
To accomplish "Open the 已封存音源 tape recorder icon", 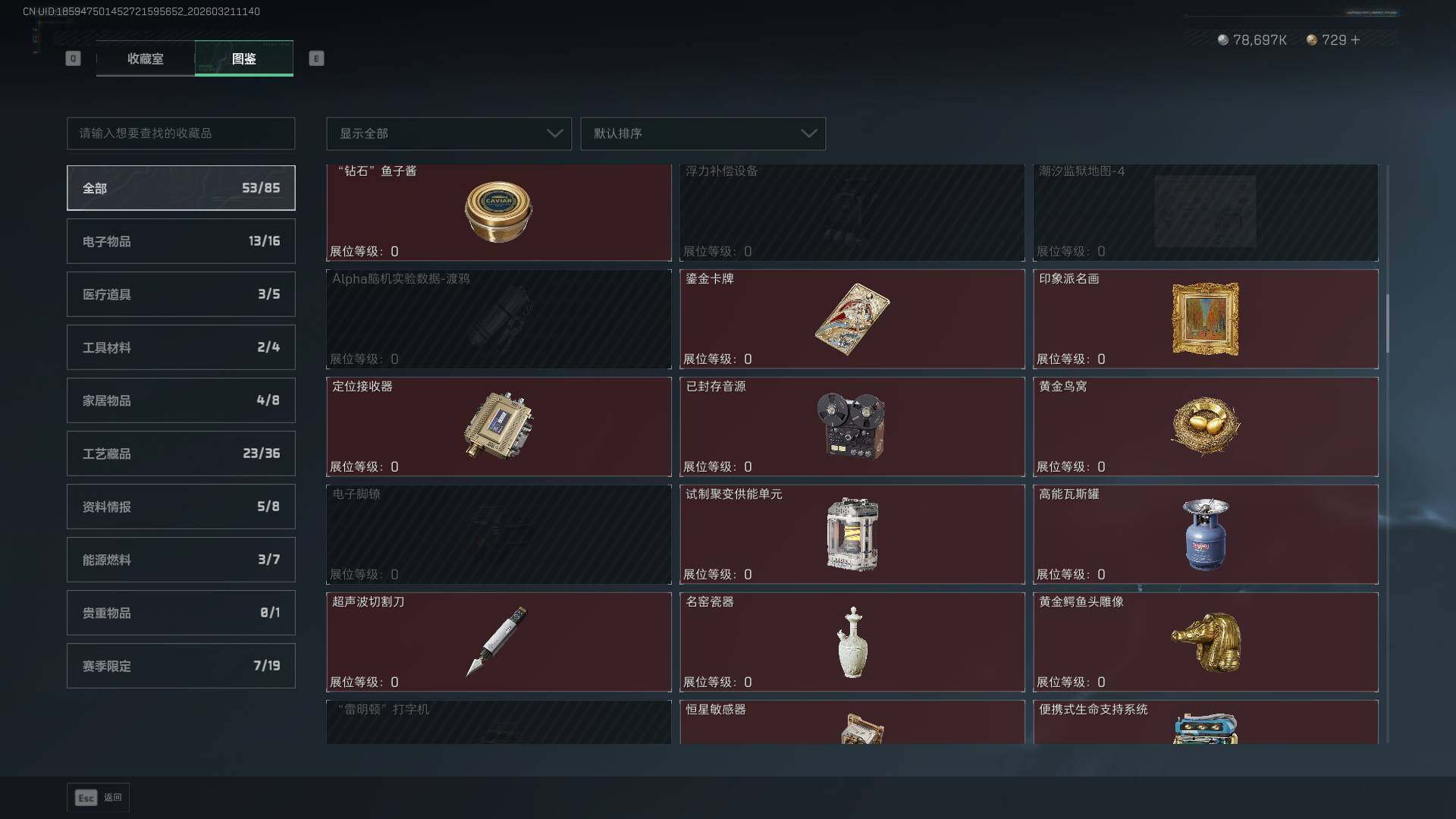I will 852,426.
